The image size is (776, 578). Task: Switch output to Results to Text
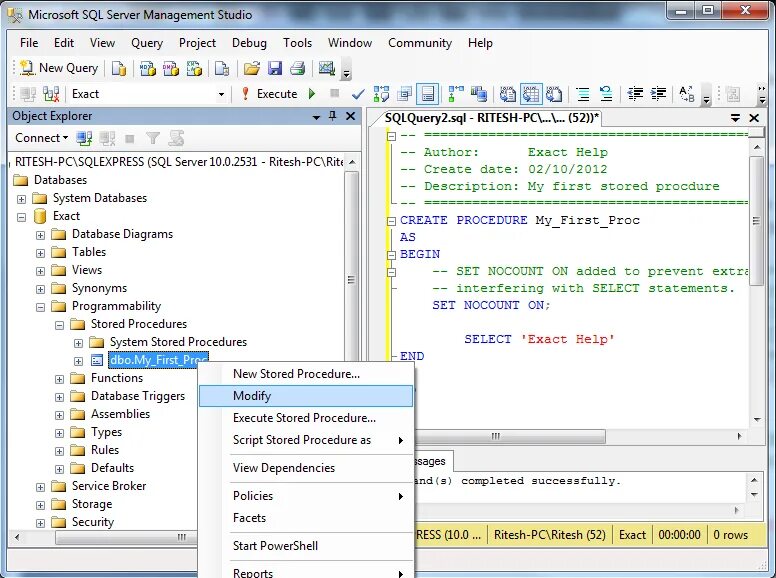pyautogui.click(x=507, y=94)
